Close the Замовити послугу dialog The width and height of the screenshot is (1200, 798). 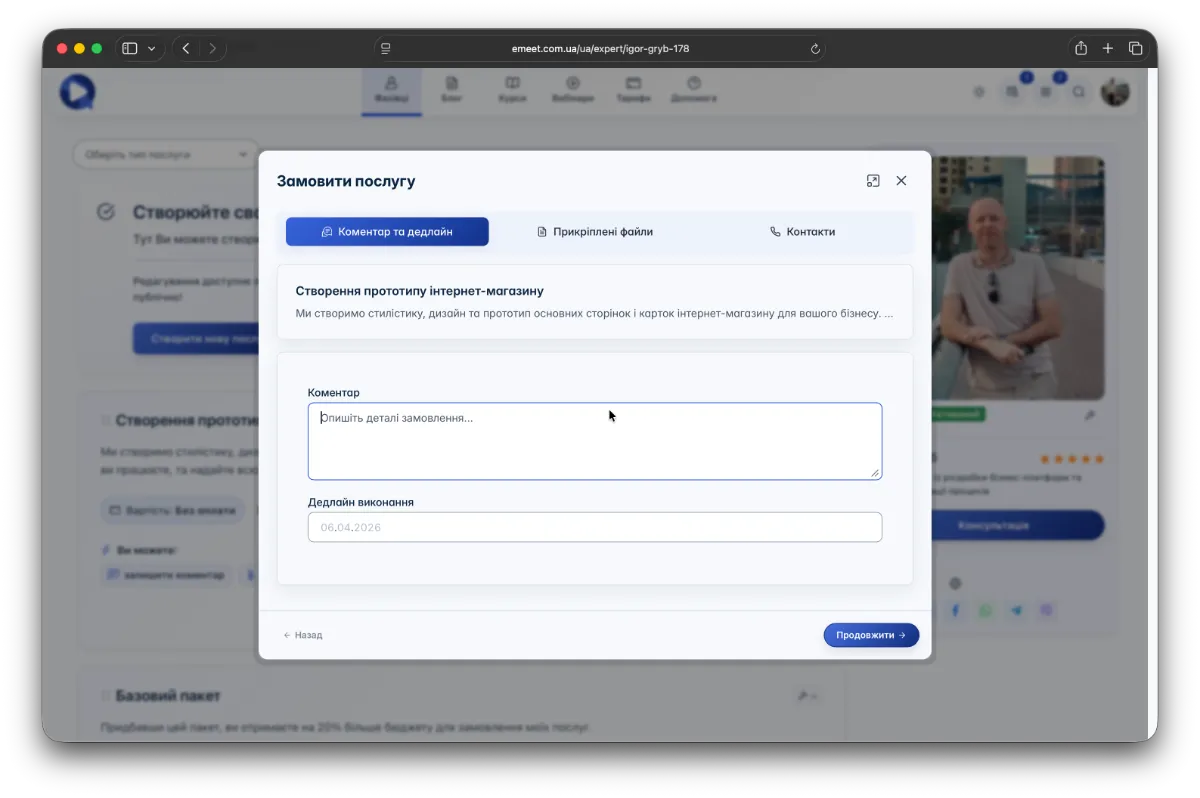[901, 181]
